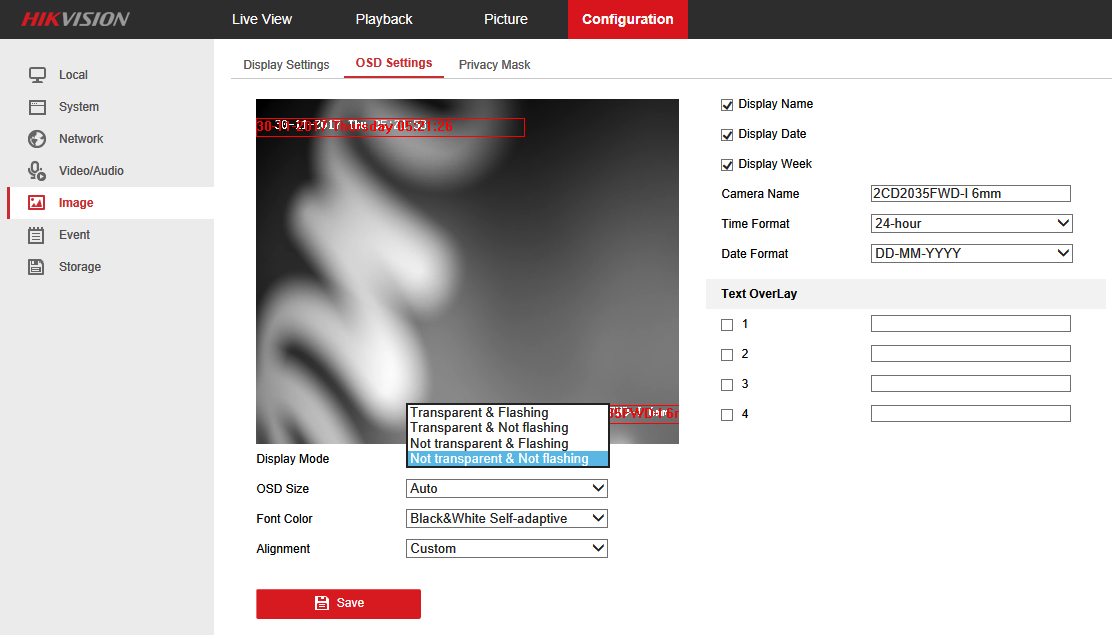This screenshot has width=1112, height=635.
Task: Open the Font Color dropdown
Action: pos(507,519)
